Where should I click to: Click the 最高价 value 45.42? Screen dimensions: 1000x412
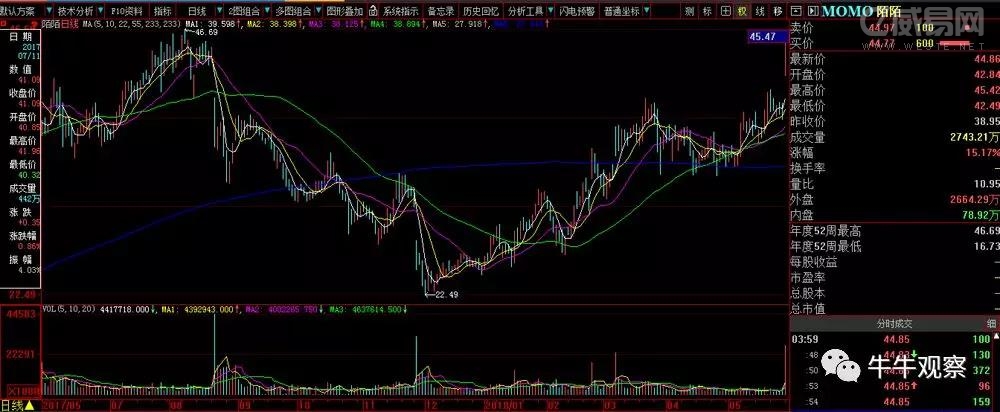click(986, 90)
